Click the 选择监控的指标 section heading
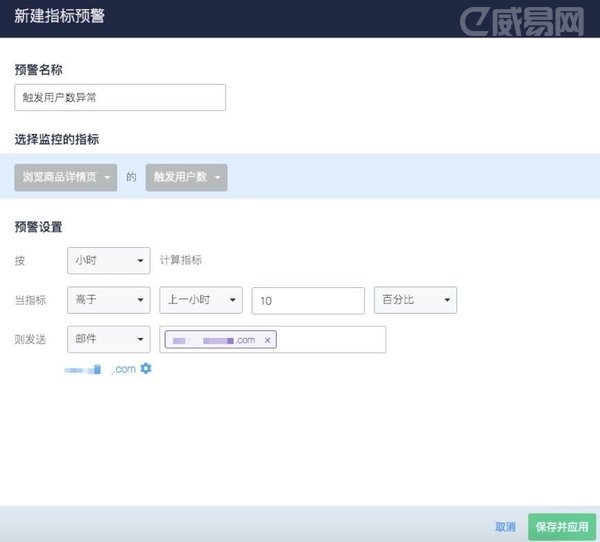600x542 pixels. coord(56,138)
